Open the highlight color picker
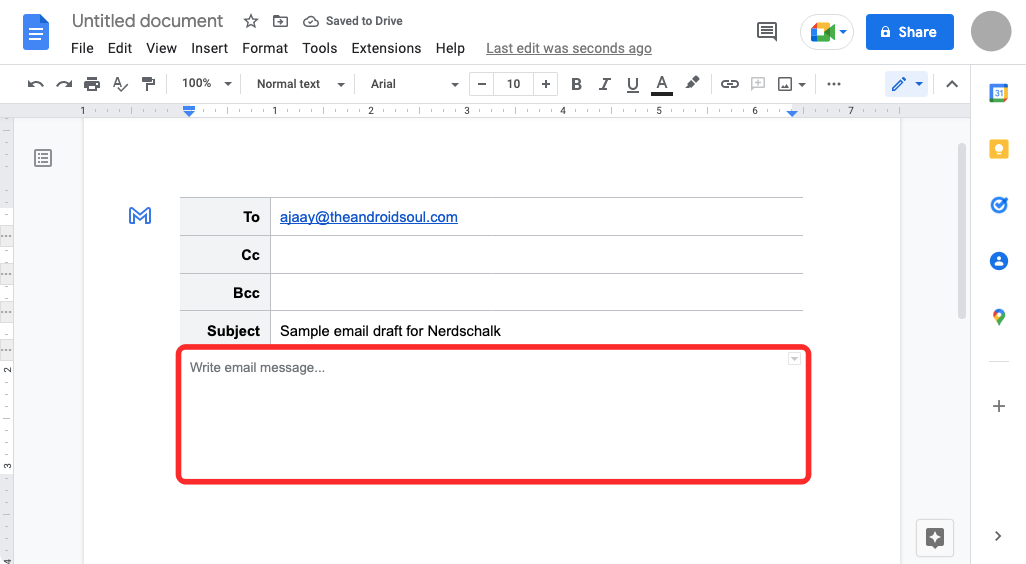Viewport: 1026px width, 564px height. 692,83
